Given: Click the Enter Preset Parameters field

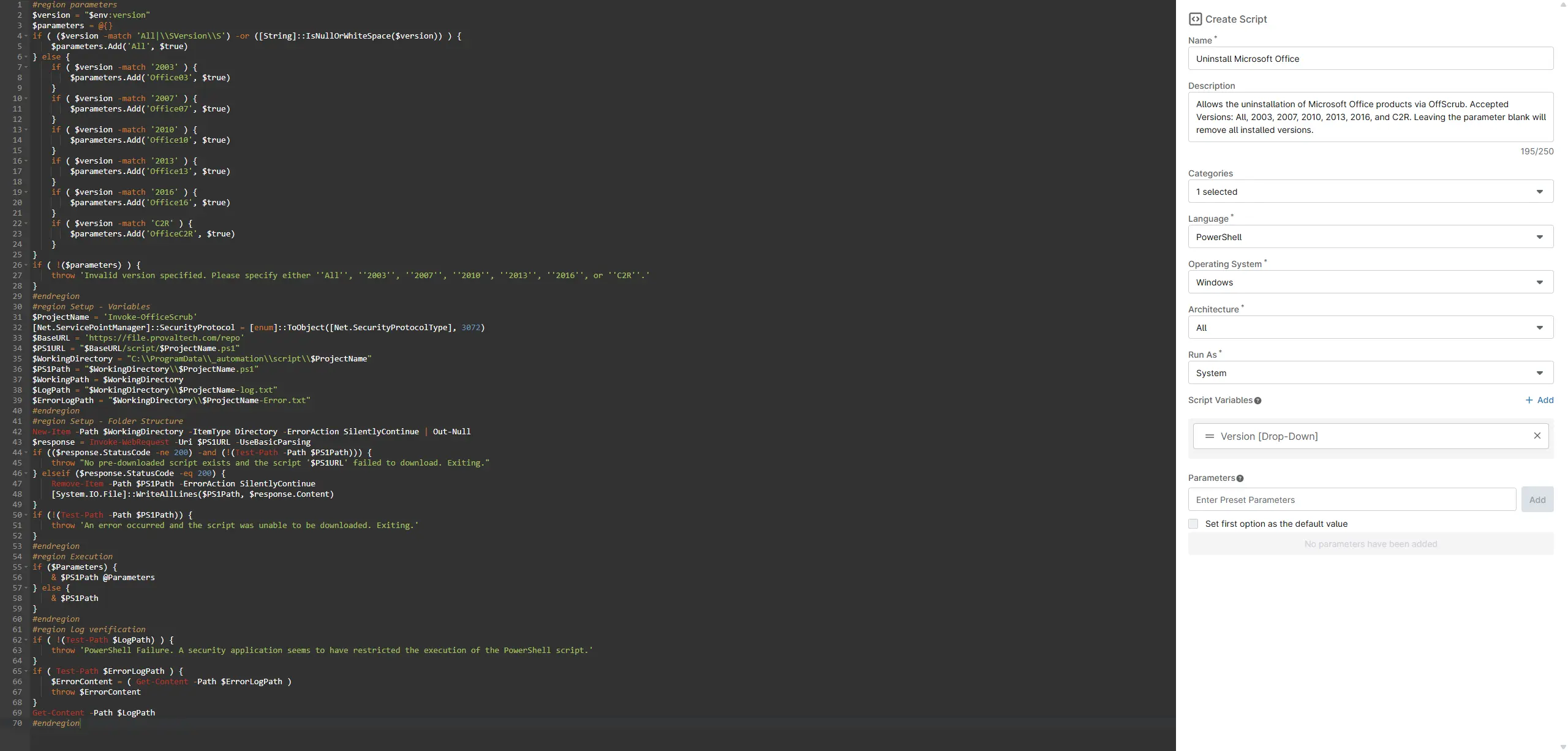Looking at the screenshot, I should pyautogui.click(x=1352, y=500).
